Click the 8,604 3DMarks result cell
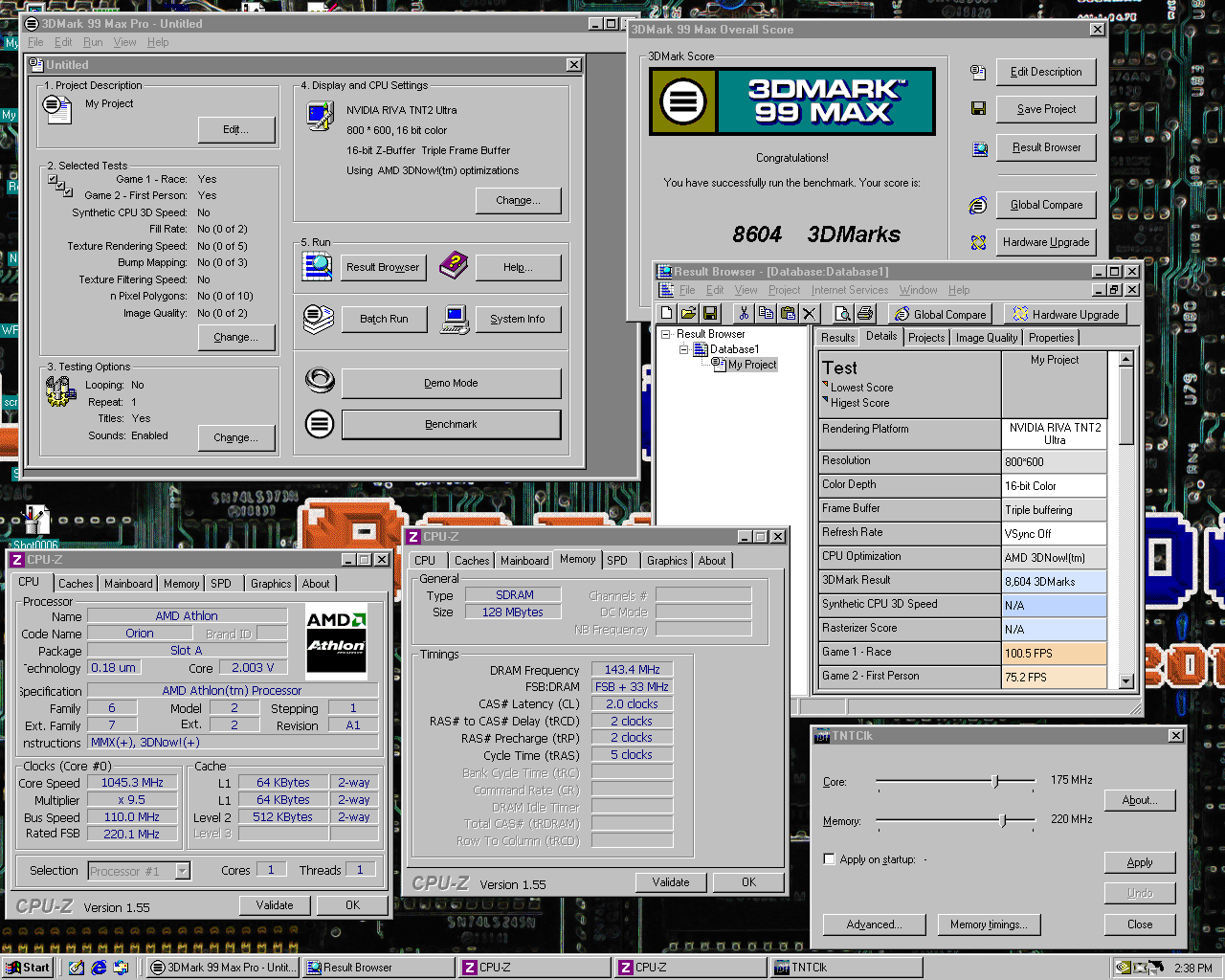Screen dimensions: 1225x980 [x=1054, y=581]
